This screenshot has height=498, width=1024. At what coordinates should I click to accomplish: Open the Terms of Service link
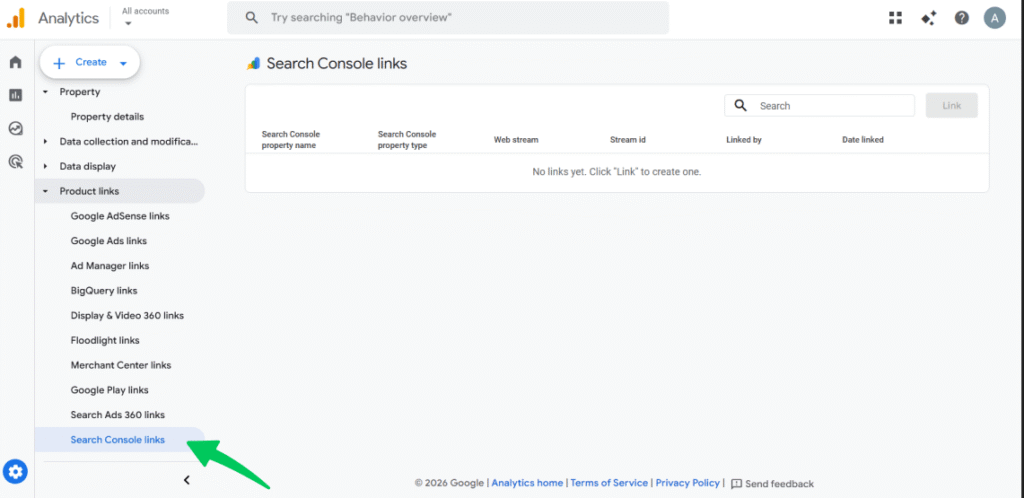pyautogui.click(x=609, y=483)
